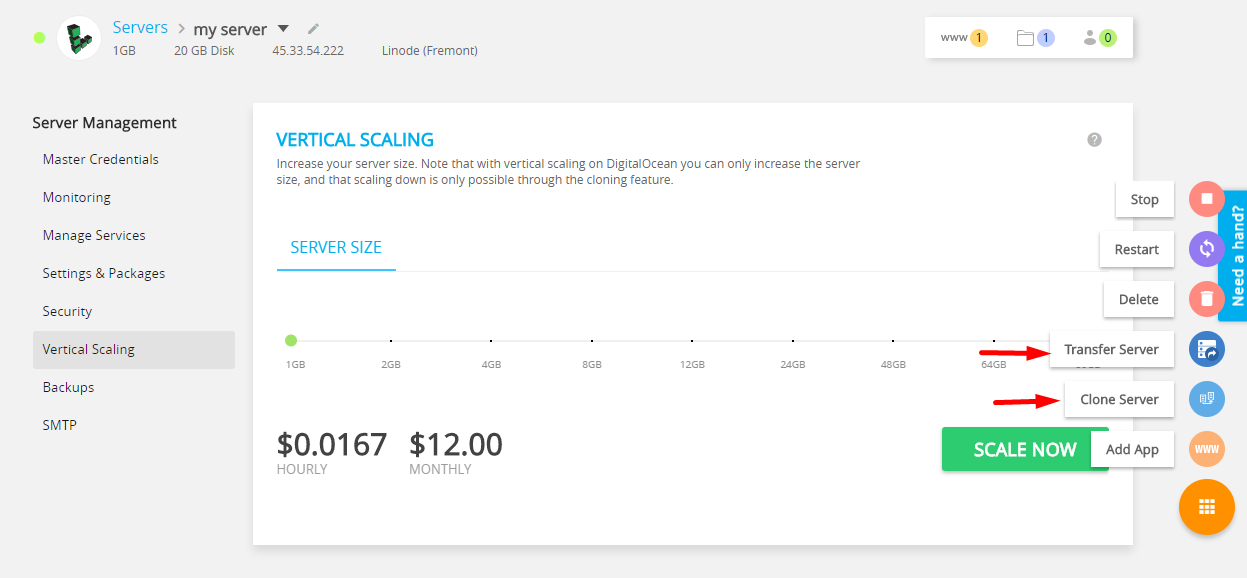The height and width of the screenshot is (578, 1247).
Task: Open the Need a hand? side tab
Action: 1234,256
